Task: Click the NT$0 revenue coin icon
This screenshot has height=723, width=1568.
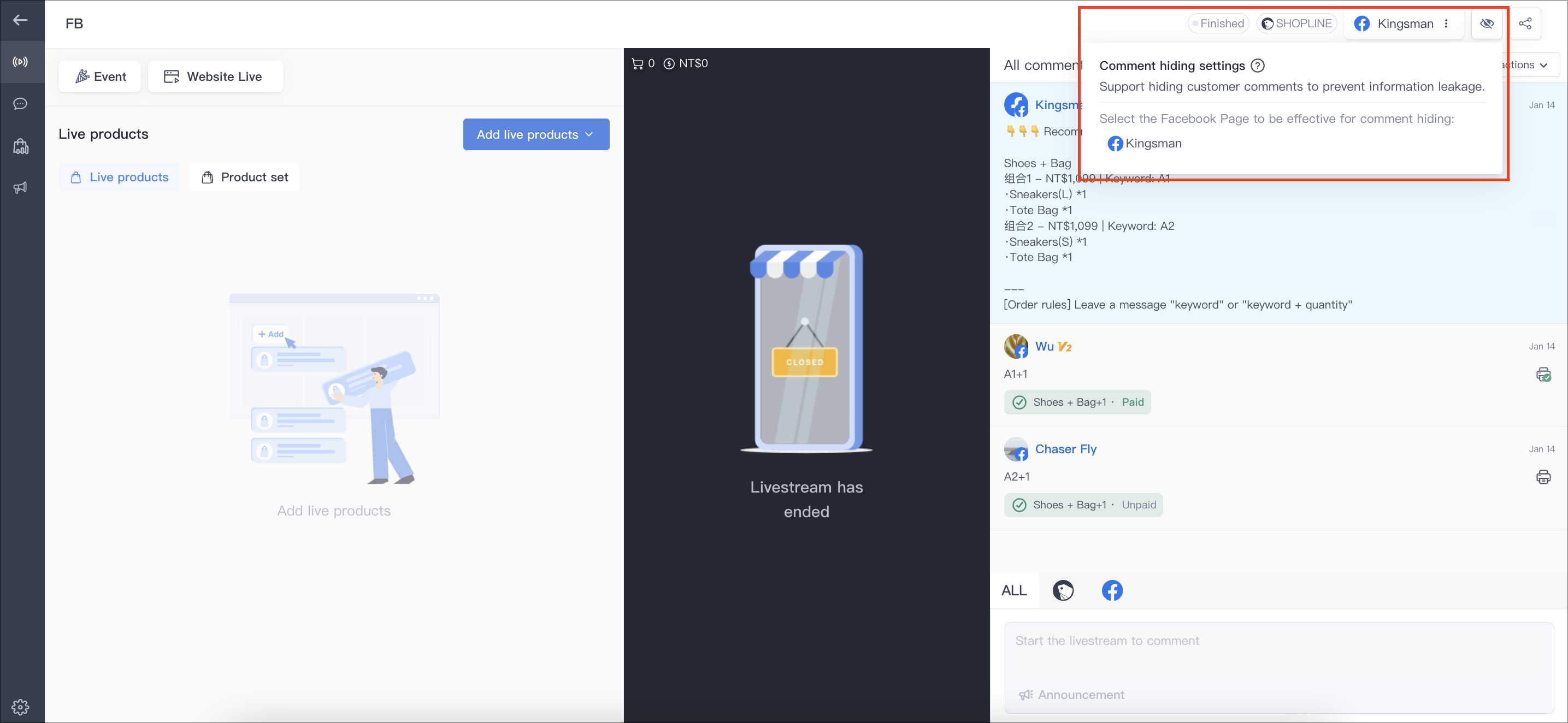Action: point(669,63)
